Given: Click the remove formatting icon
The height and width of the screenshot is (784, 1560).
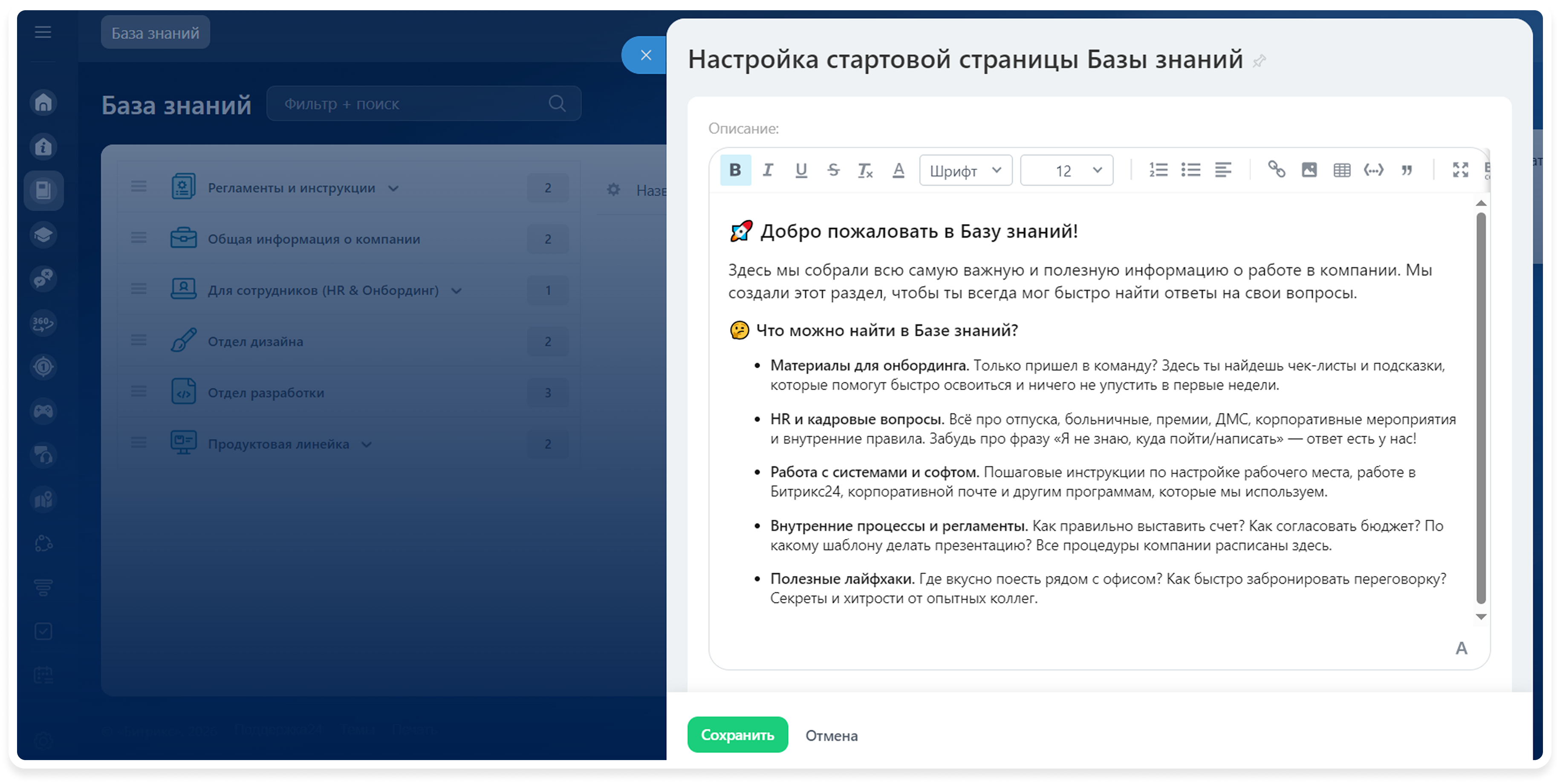Looking at the screenshot, I should tap(865, 171).
